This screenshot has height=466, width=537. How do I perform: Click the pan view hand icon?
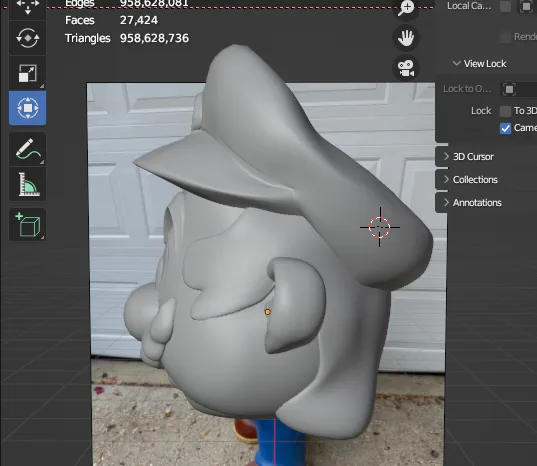point(406,37)
